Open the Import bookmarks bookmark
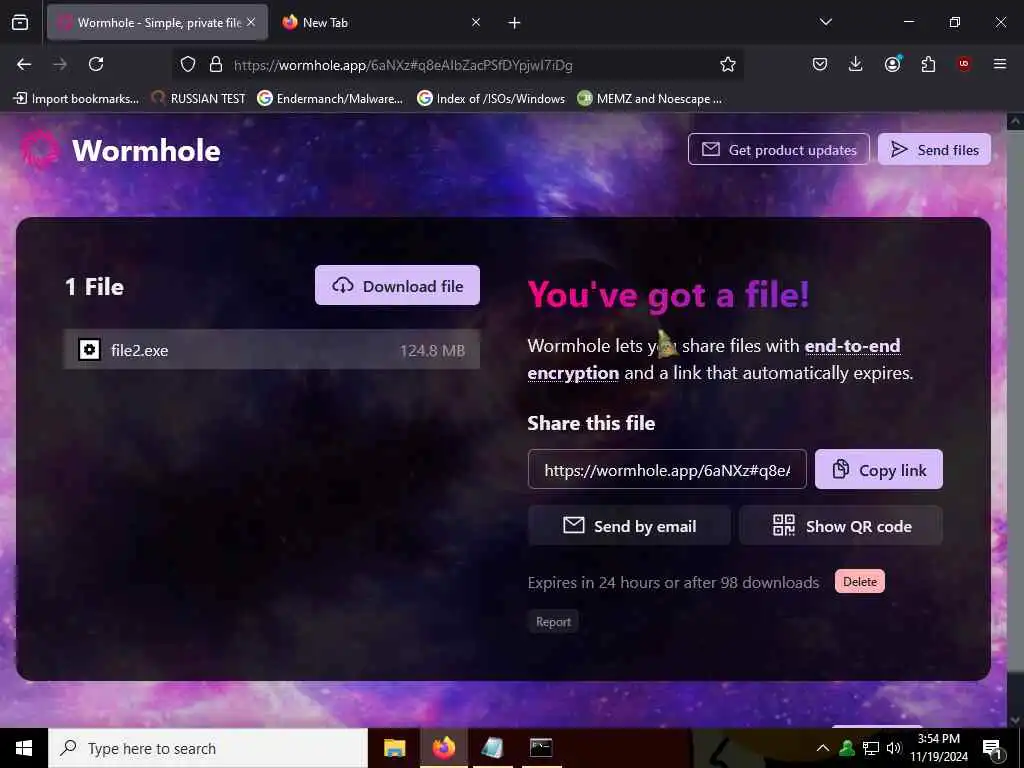Screen dimensions: 1024x768 coord(76,99)
